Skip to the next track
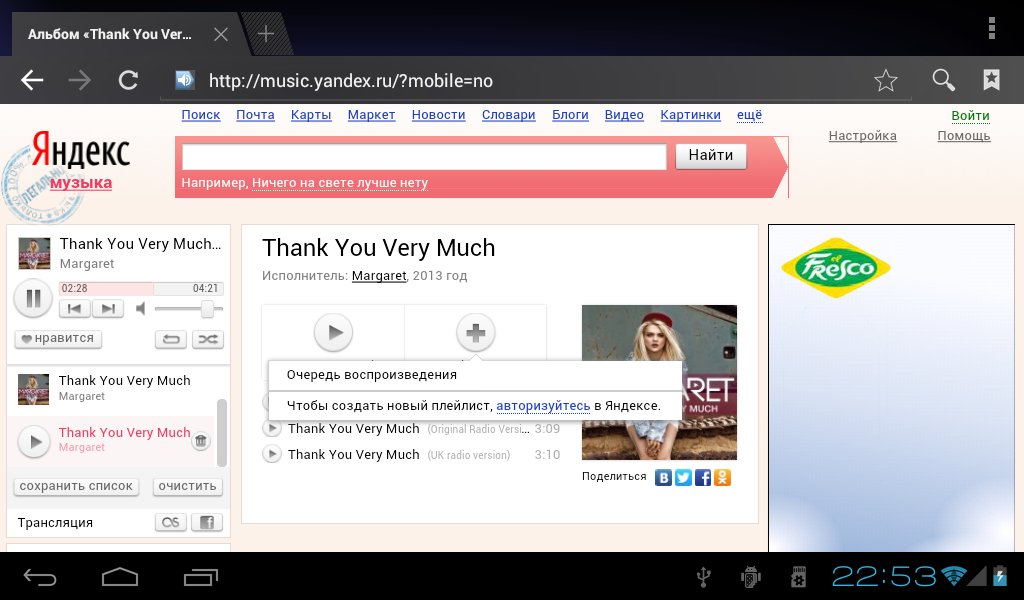The image size is (1024, 600). [x=108, y=309]
